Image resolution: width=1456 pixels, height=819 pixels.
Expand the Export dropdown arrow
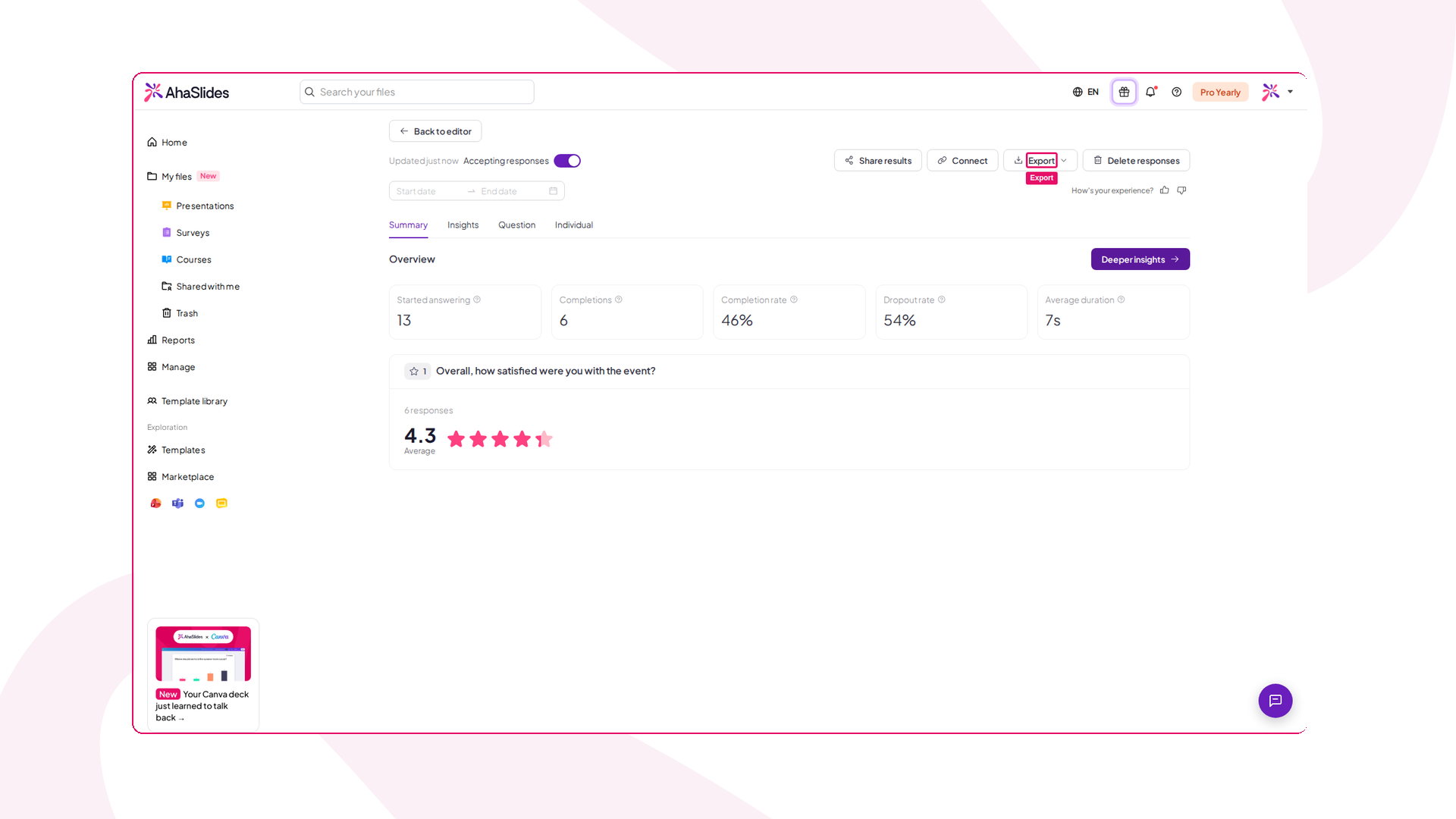[x=1064, y=161]
